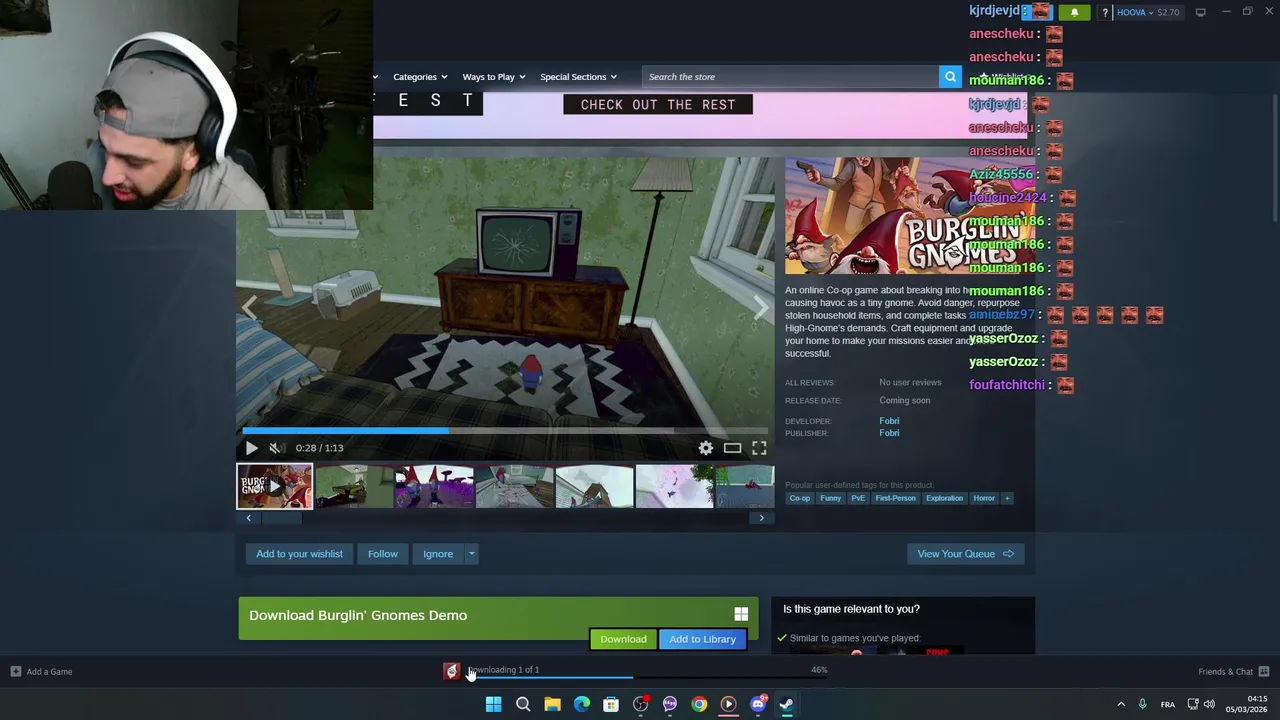Click the microphone tray icon
Screen dimensions: 1280x720
coord(1142,704)
